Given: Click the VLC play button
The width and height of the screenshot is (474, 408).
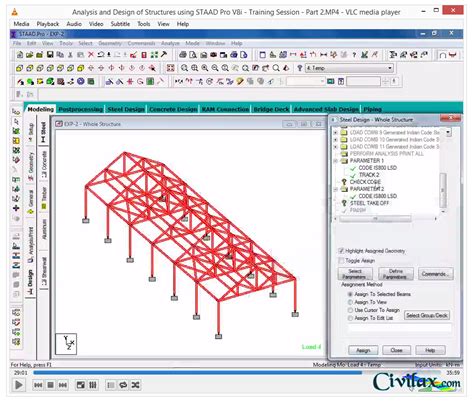Looking at the screenshot, I should click(19, 385).
